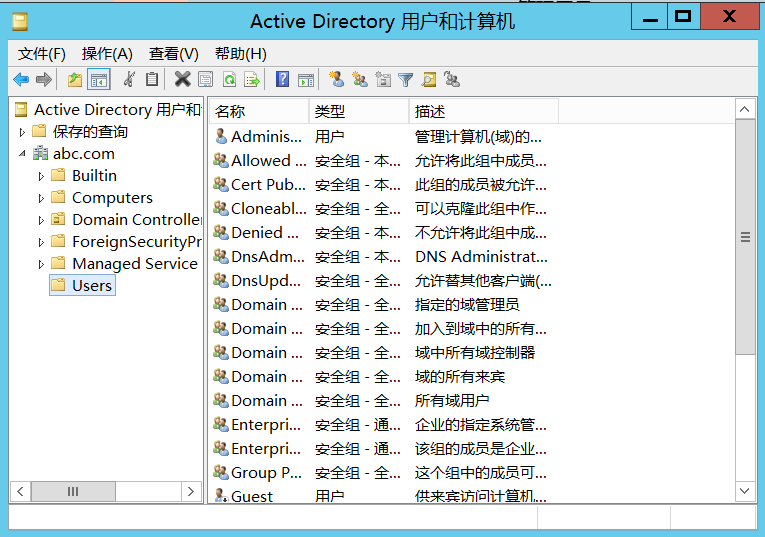The height and width of the screenshot is (537, 765).
Task: Select abc.com domain in tree
Action: coord(74,154)
